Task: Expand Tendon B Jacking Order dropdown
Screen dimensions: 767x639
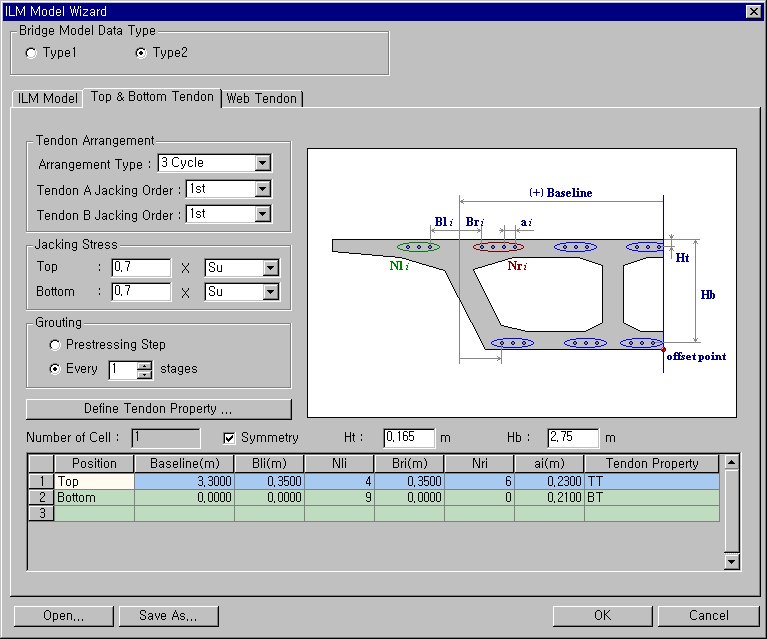Action: click(x=262, y=214)
